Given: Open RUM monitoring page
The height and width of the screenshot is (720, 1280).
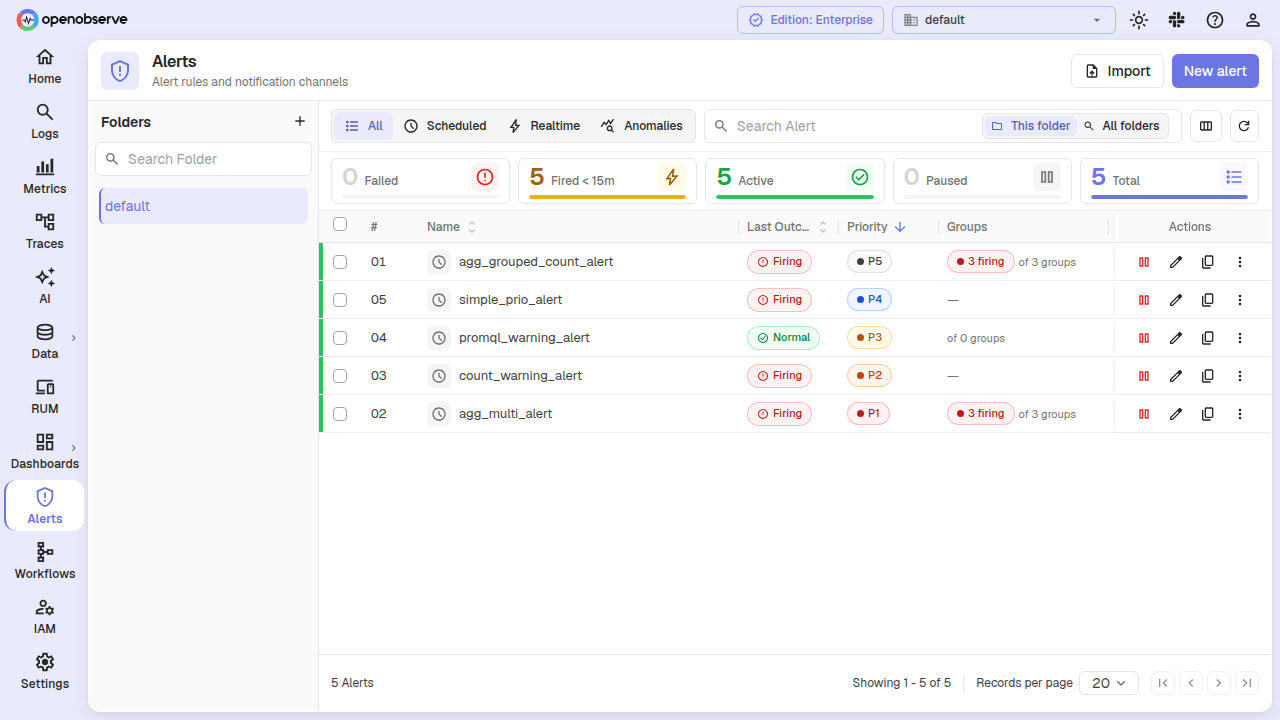Looking at the screenshot, I should [44, 397].
